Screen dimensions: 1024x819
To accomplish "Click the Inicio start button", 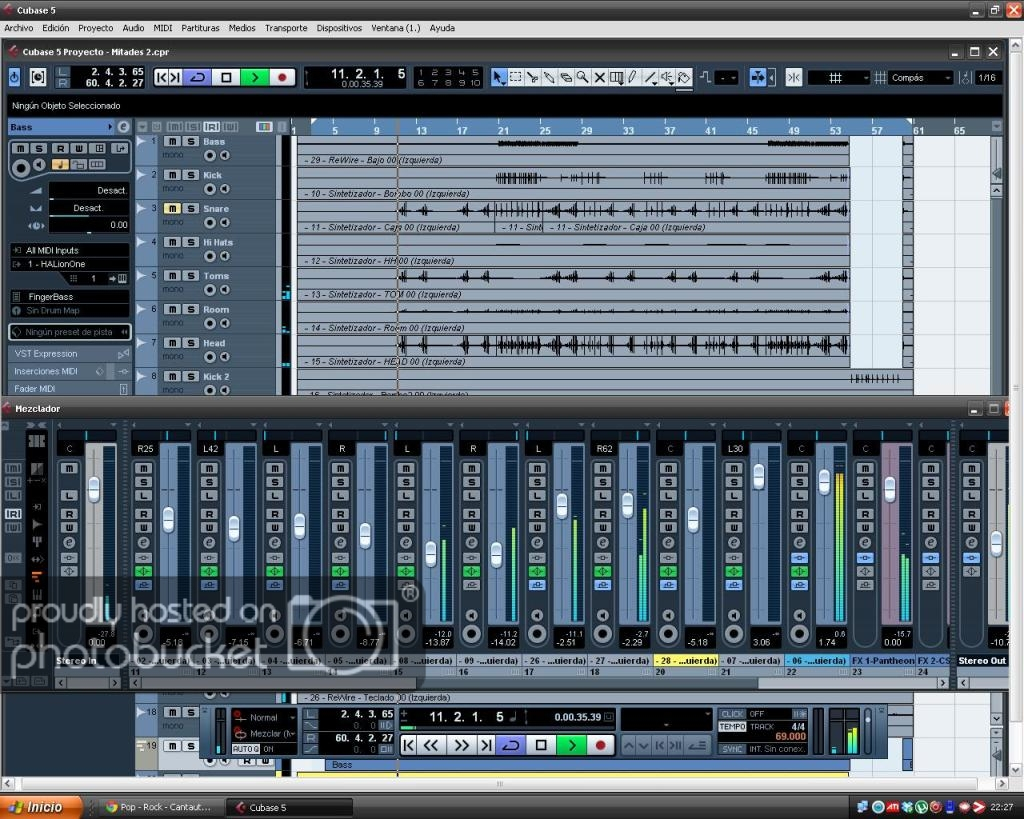I will click(37, 807).
